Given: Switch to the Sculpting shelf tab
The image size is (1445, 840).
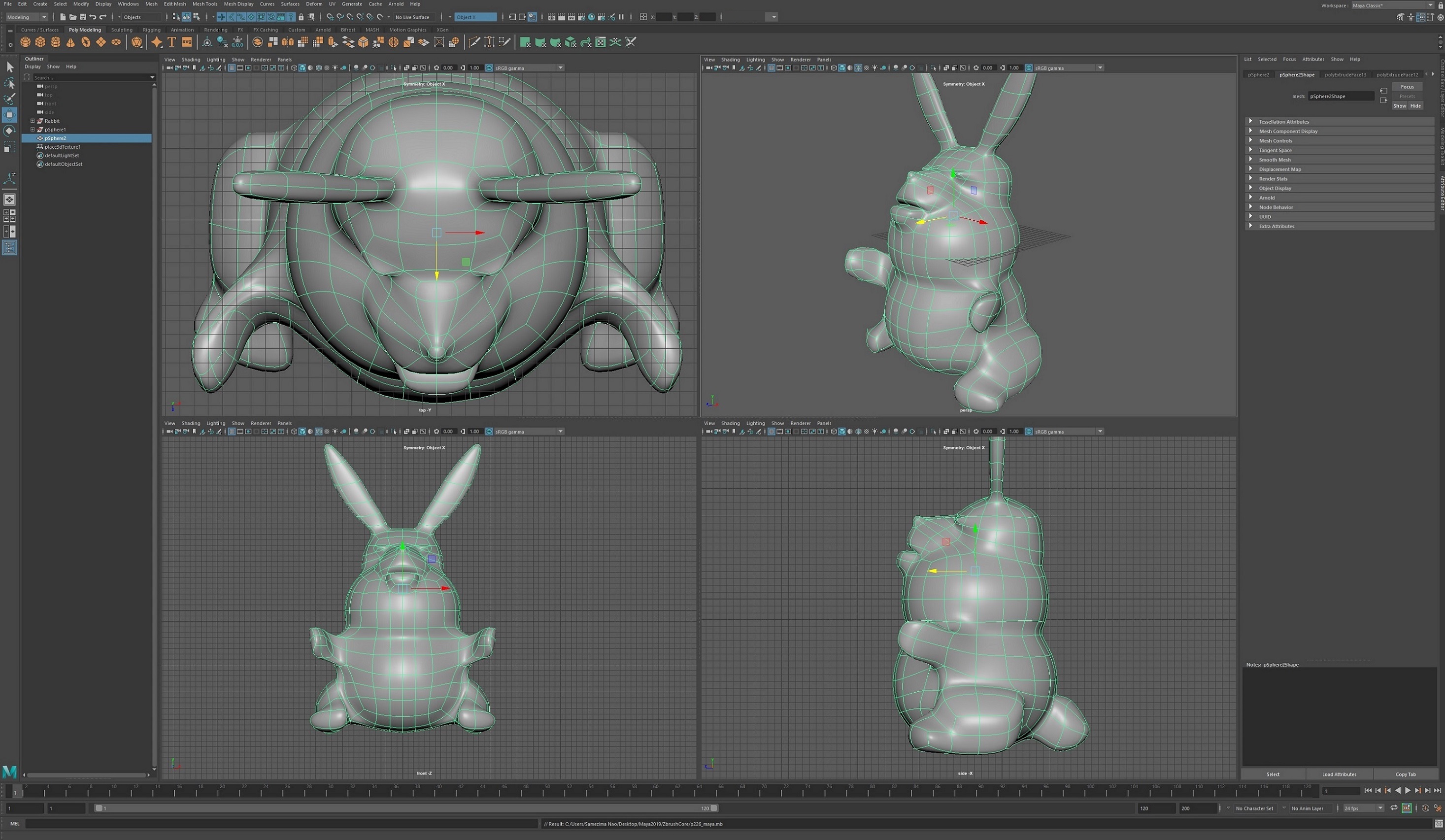Looking at the screenshot, I should coord(122,30).
